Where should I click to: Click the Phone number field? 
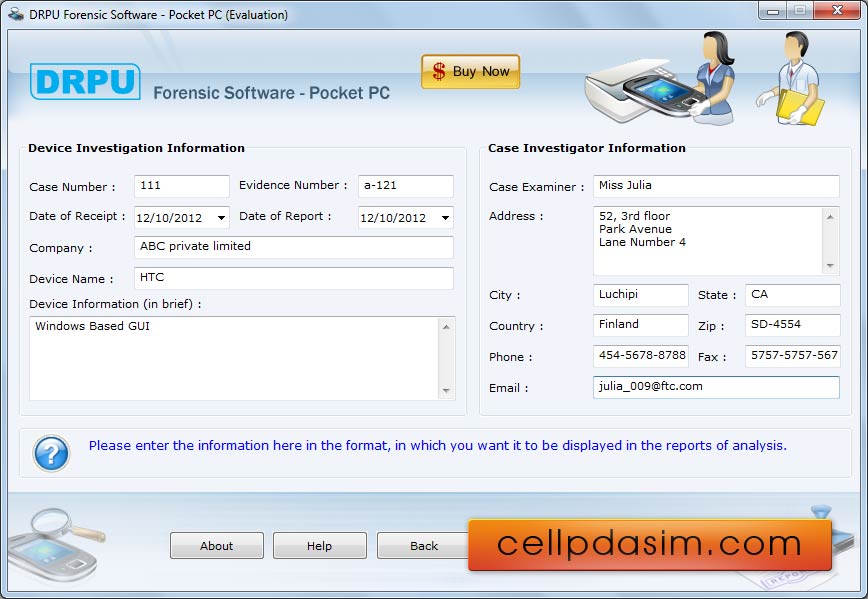640,356
